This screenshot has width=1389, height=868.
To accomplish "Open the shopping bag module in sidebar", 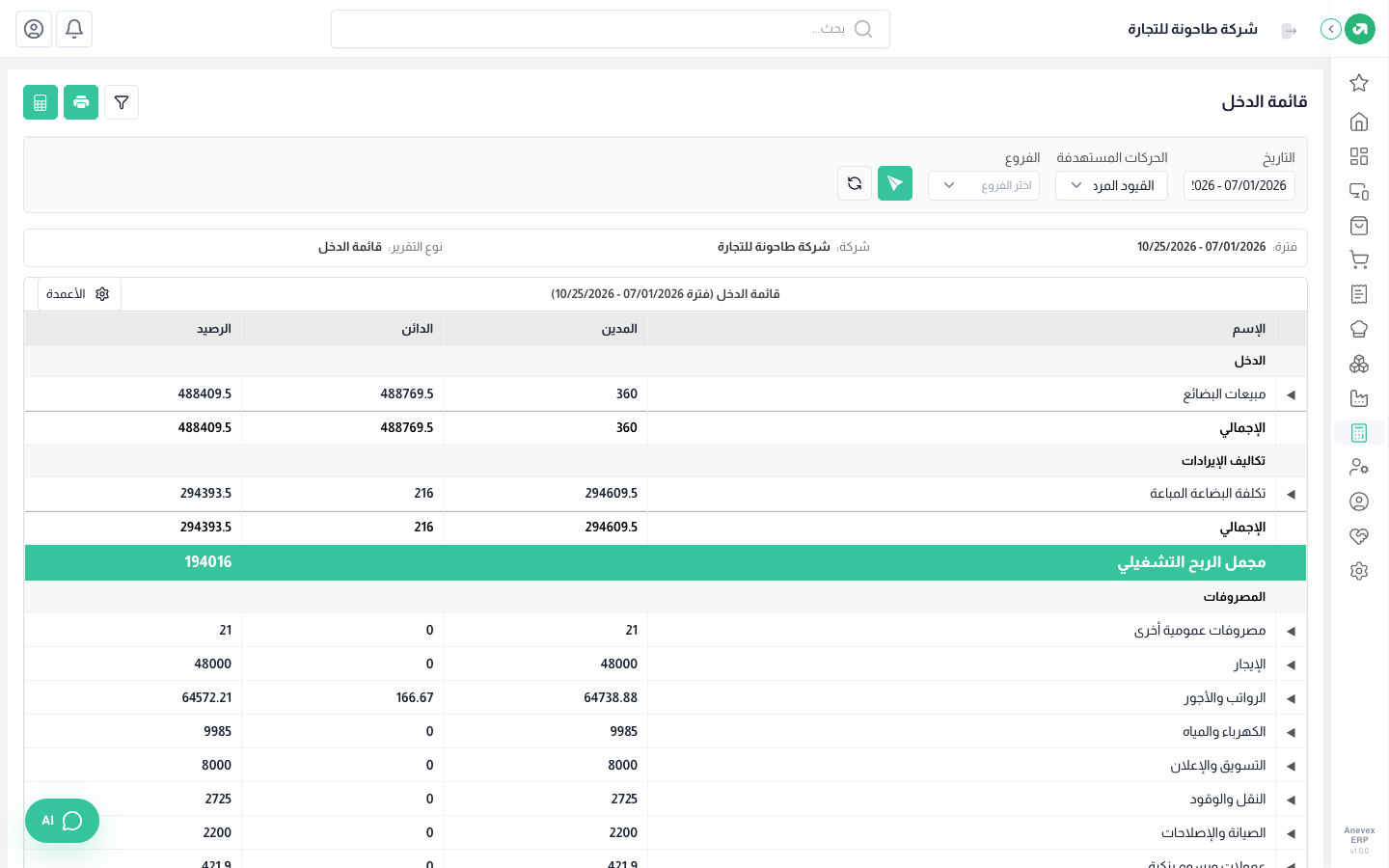I will click(x=1359, y=226).
